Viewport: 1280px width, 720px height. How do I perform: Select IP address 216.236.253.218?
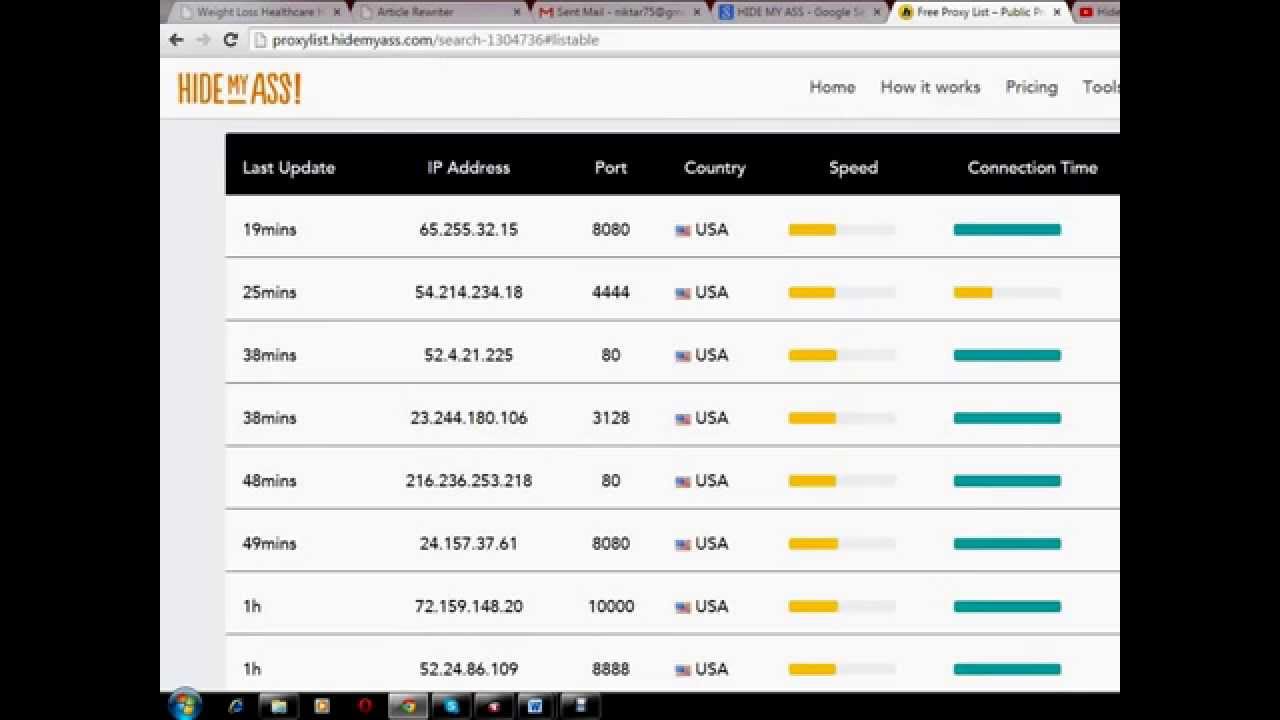tap(469, 481)
